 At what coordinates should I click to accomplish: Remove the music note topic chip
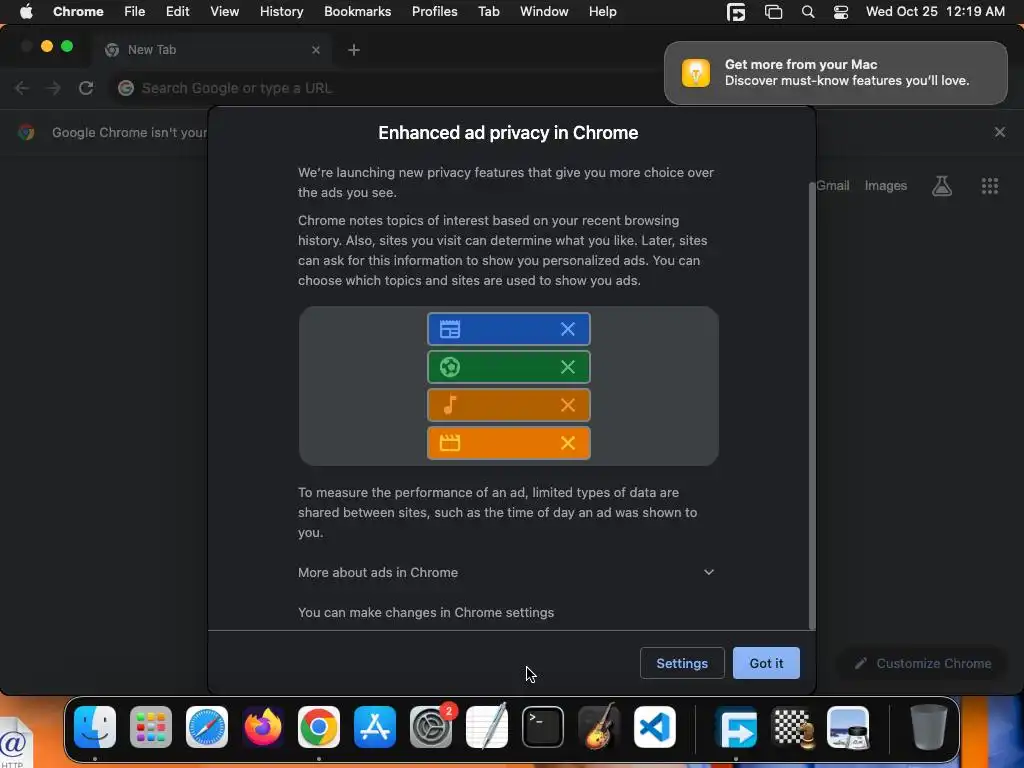pyautogui.click(x=568, y=405)
